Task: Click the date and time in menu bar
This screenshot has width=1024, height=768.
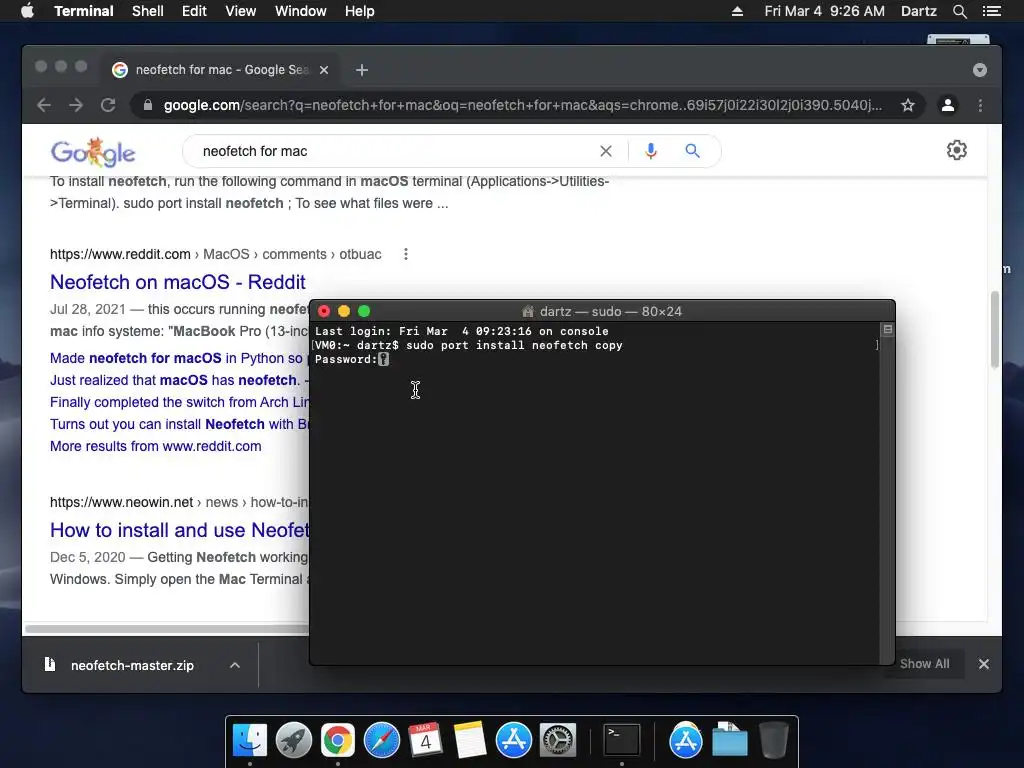Action: (x=824, y=11)
